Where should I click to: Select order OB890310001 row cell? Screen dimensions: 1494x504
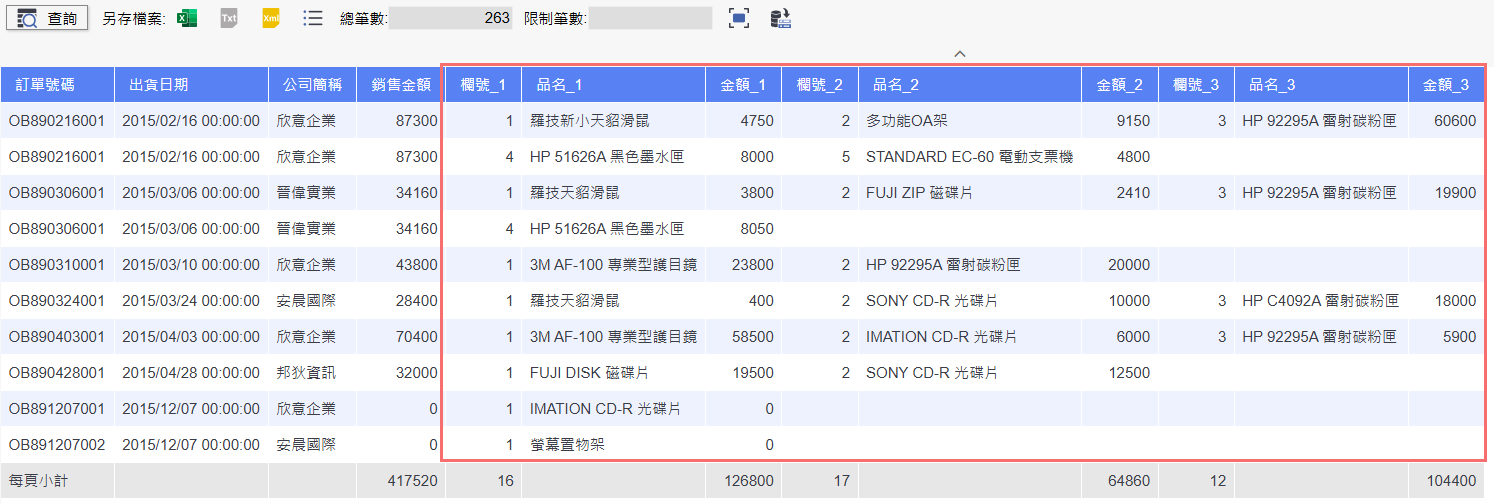pos(57,265)
